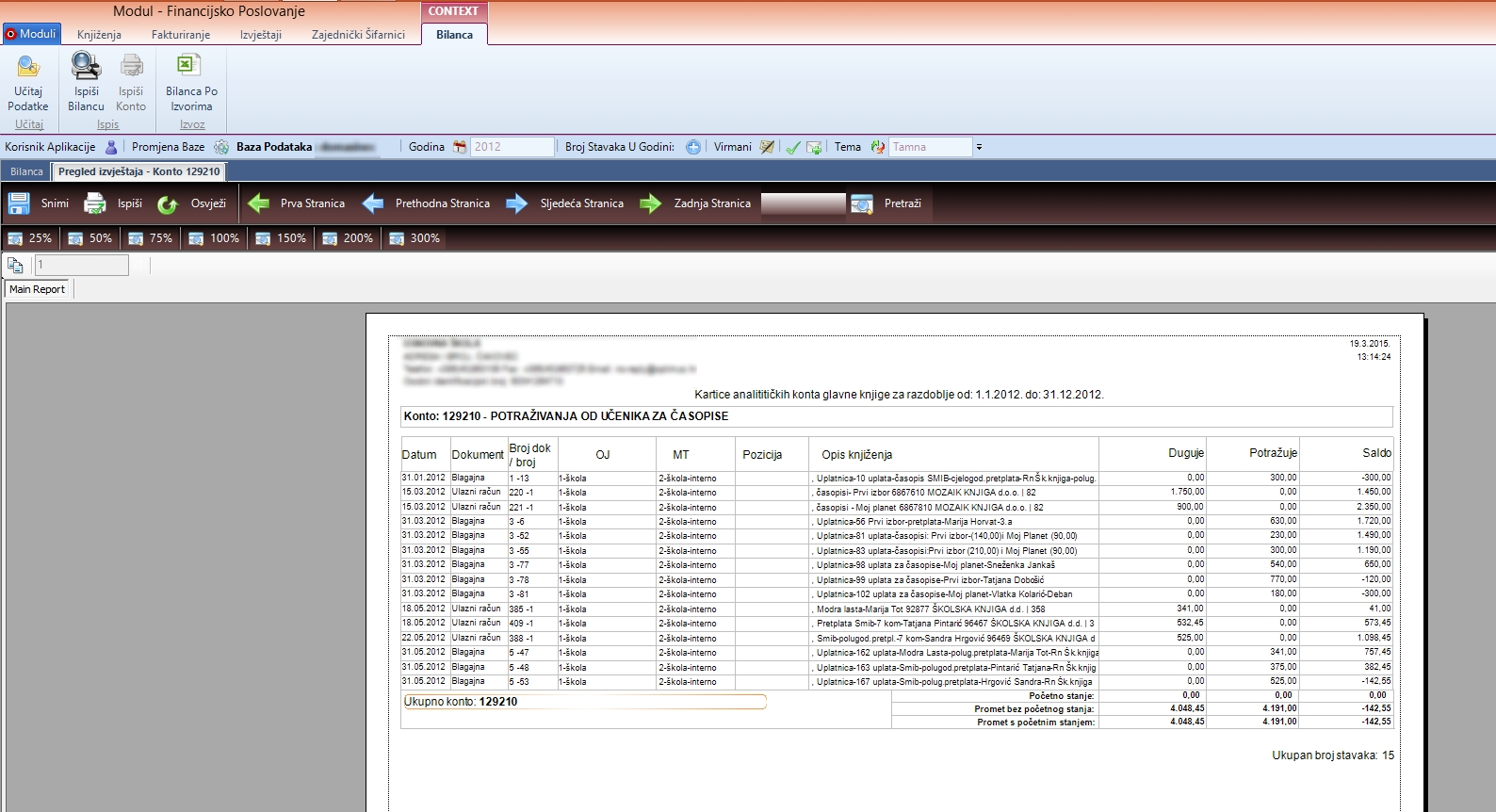Click the Pretraži search button
The height and width of the screenshot is (812, 1496).
862,203
